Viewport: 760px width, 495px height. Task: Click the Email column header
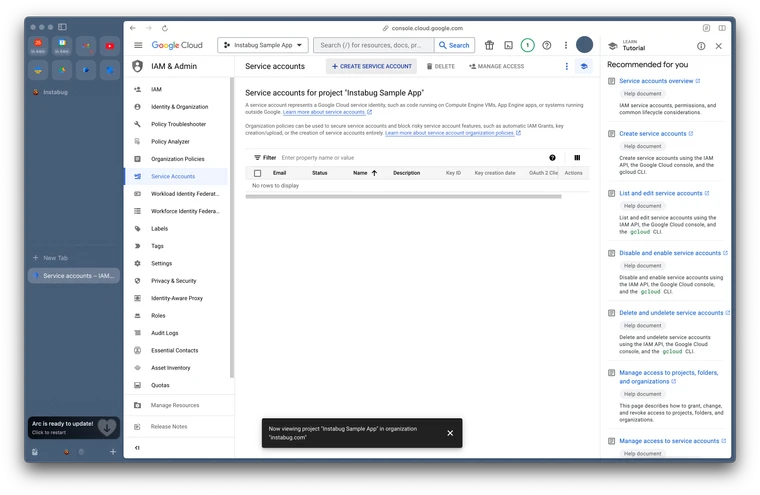tap(280, 173)
